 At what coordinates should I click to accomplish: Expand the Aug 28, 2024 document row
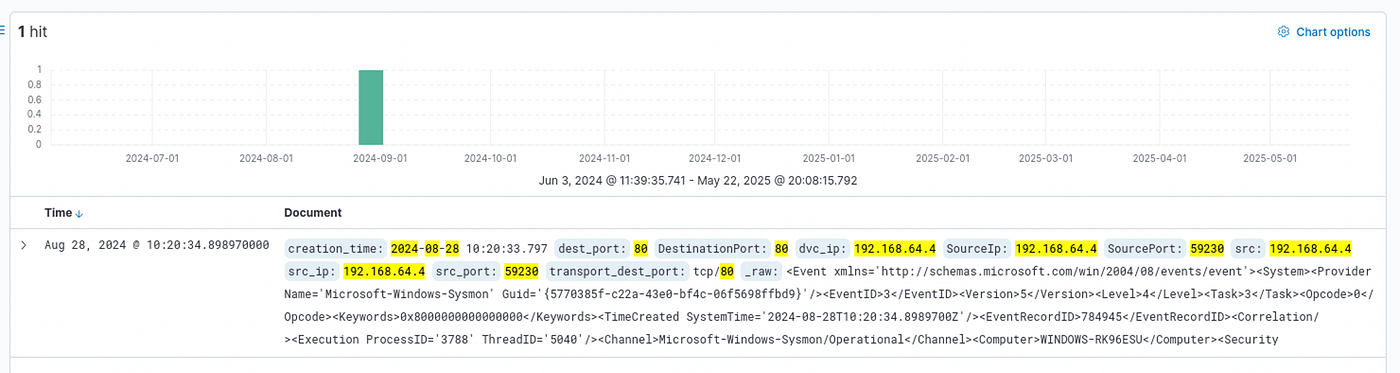24,245
